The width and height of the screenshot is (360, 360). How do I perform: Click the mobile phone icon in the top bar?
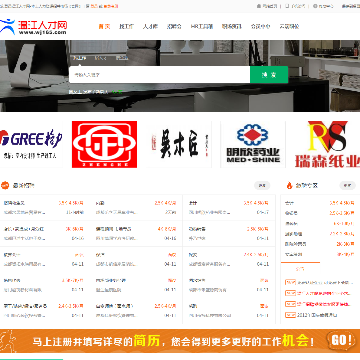tap(287, 6)
